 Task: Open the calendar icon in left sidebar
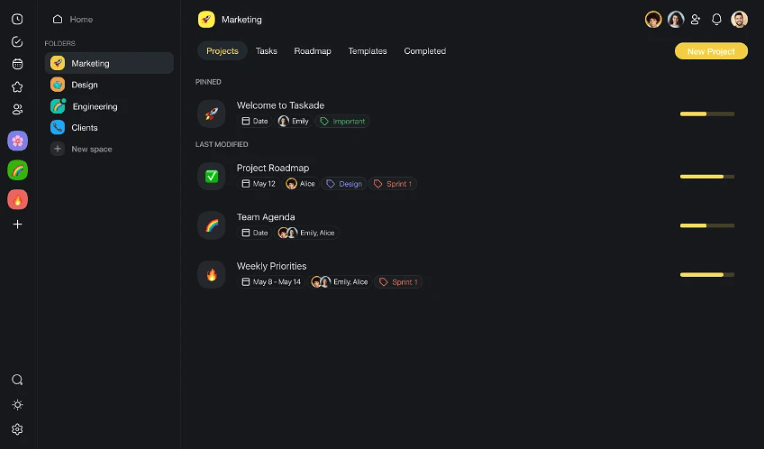click(x=17, y=64)
